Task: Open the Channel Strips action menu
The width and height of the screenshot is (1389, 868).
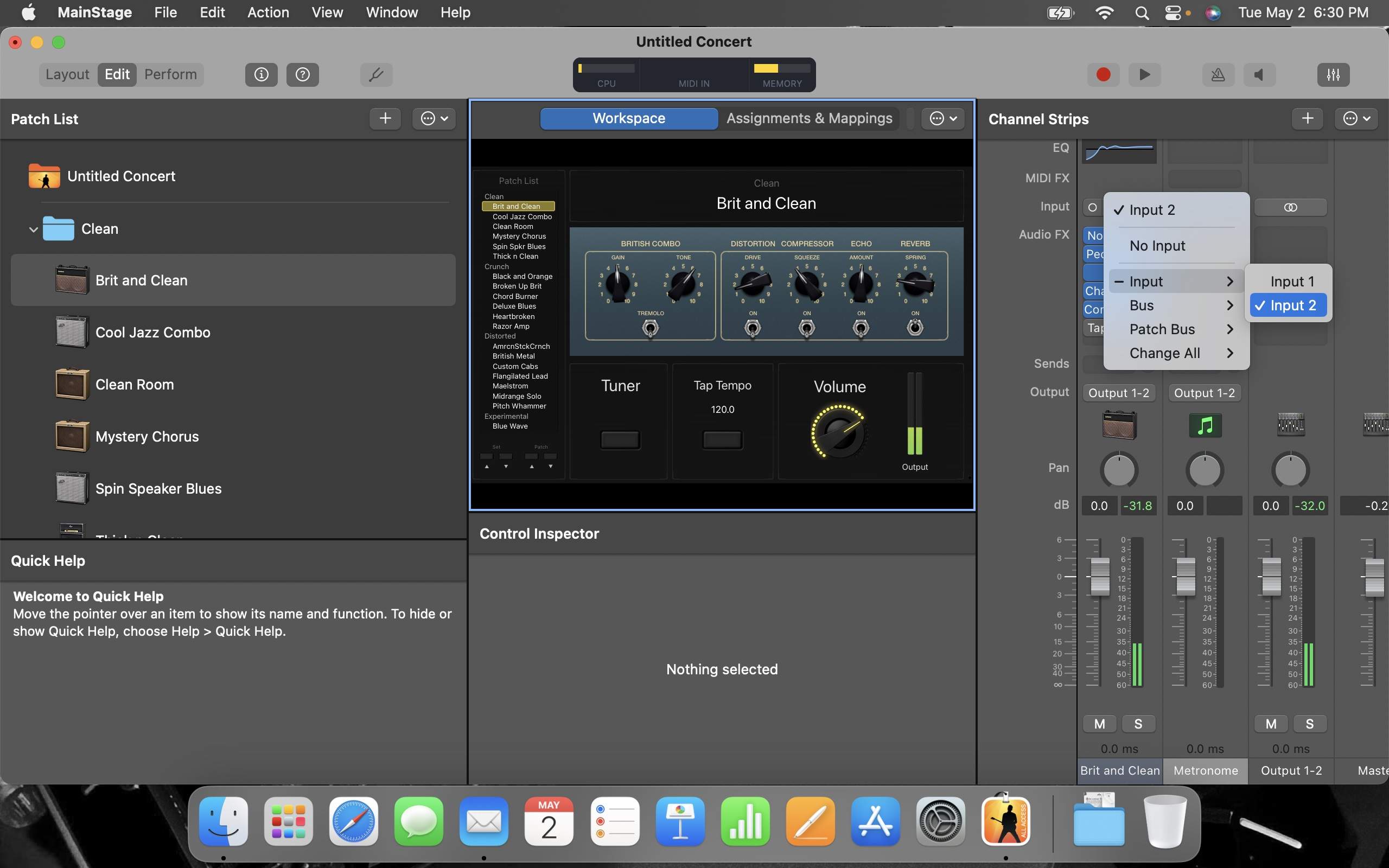Action: click(1356, 119)
